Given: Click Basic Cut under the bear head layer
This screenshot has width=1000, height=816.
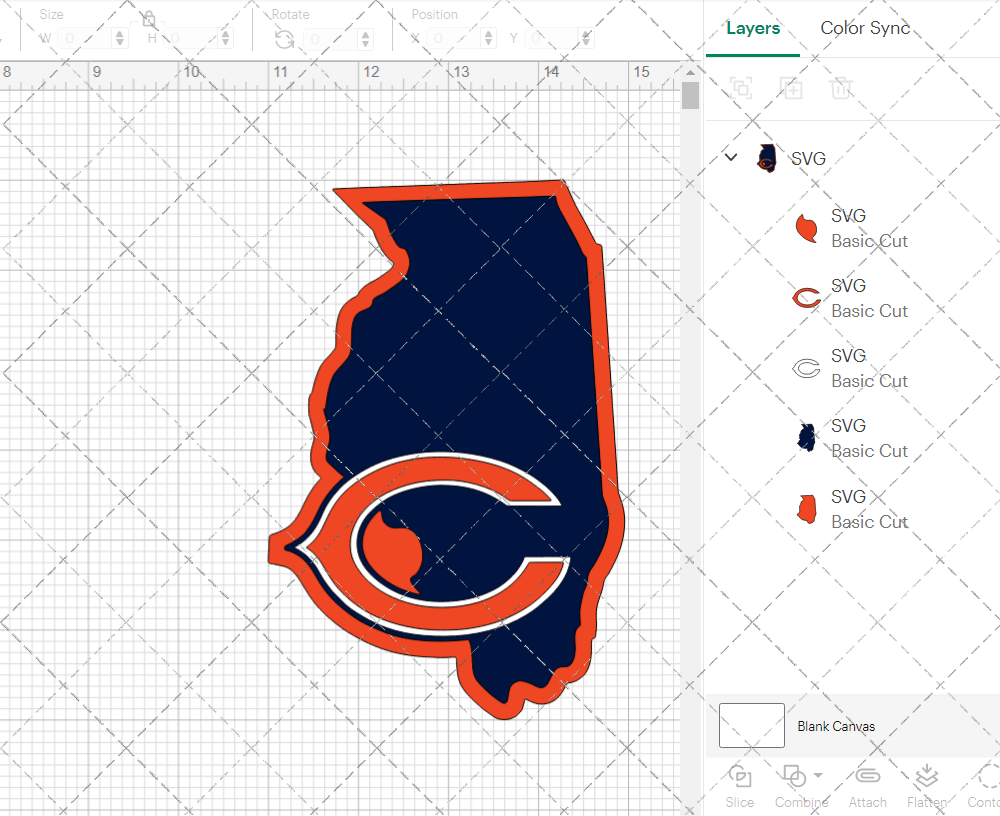Looking at the screenshot, I should click(869, 241).
